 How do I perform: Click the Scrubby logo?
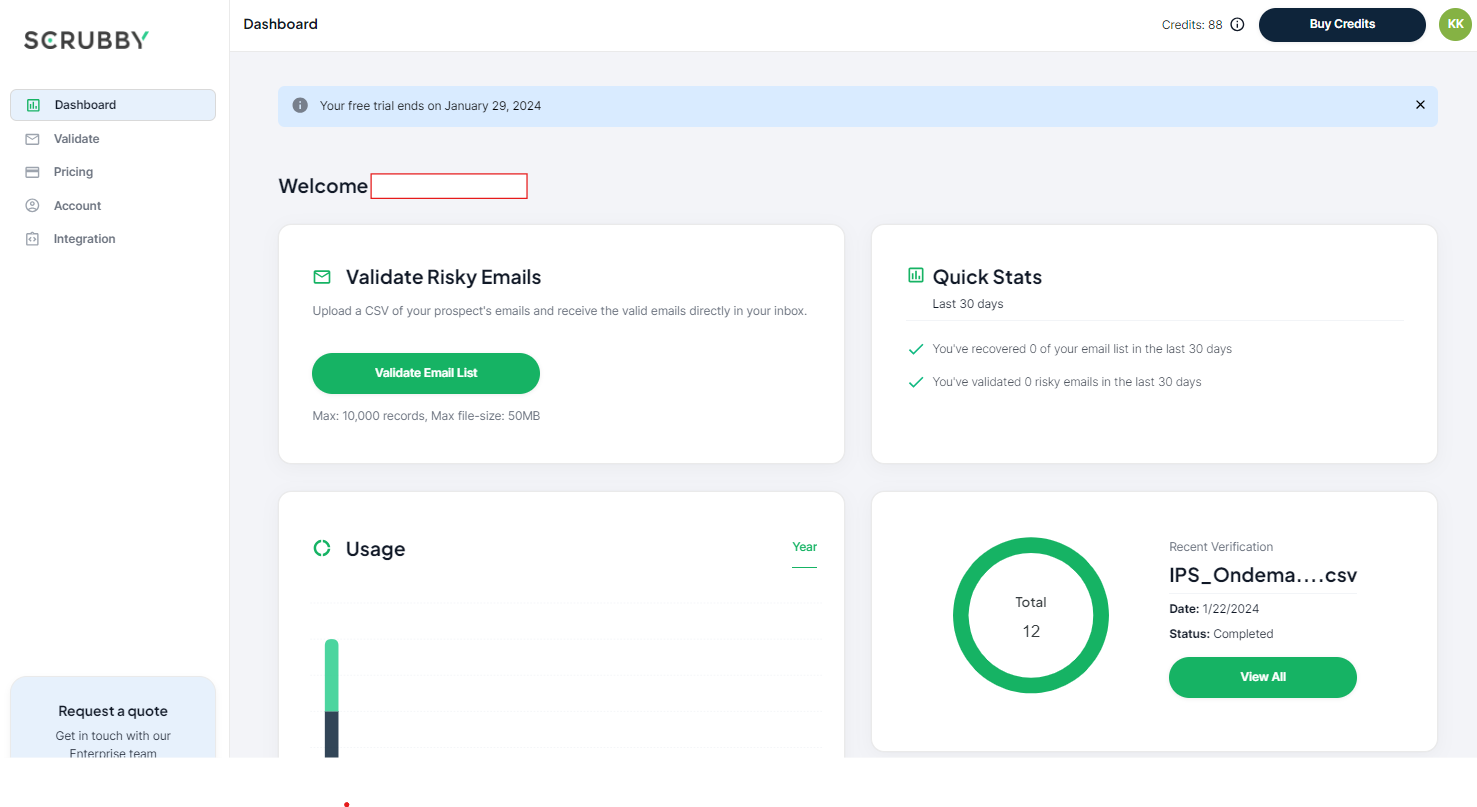tap(86, 39)
